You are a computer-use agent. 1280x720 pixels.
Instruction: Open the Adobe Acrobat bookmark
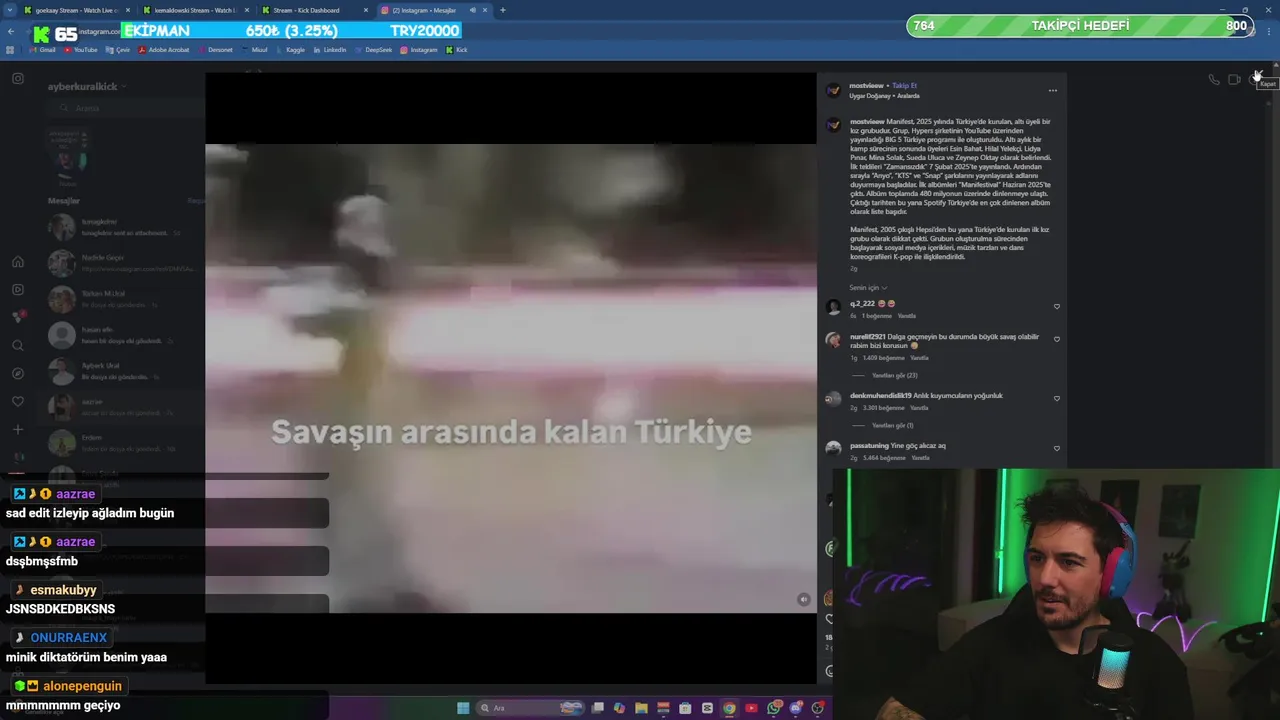[164, 50]
